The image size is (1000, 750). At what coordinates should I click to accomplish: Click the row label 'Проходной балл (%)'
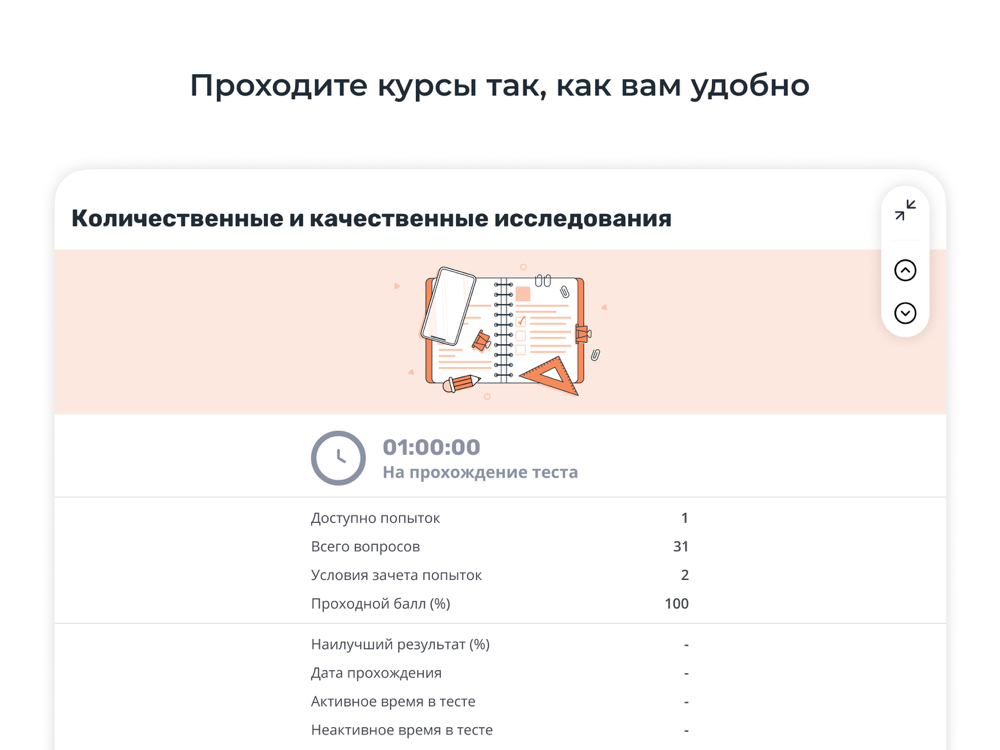coord(381,604)
